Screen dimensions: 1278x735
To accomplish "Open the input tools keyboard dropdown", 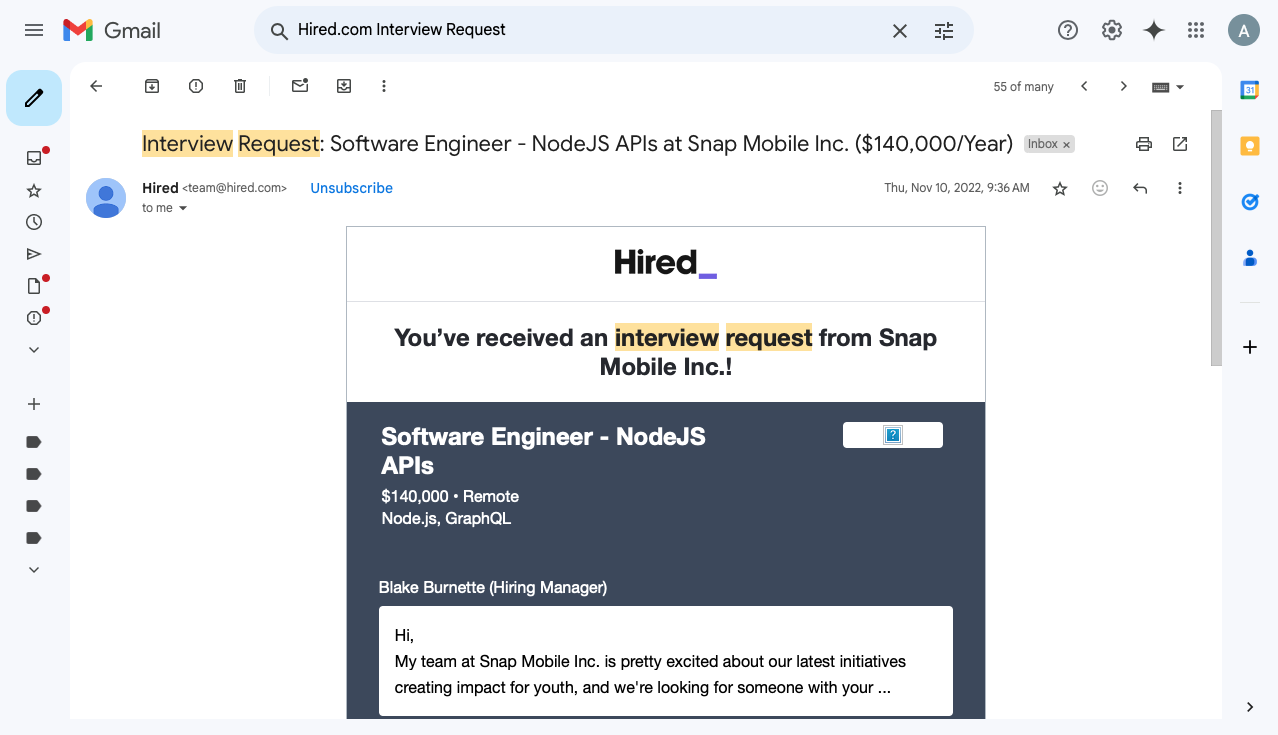I will tap(1166, 87).
